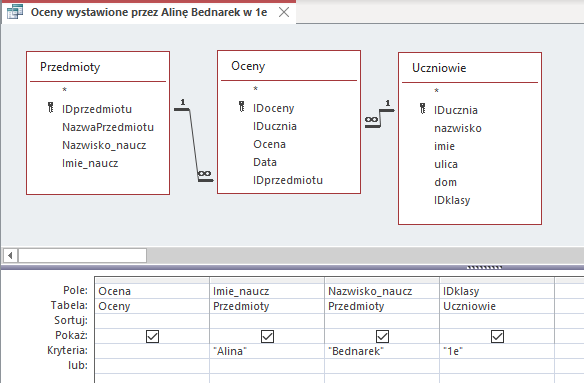Viewport: 584px width, 383px height.
Task: Click the lub cell under the Imie_naucz column
Action: click(267, 366)
